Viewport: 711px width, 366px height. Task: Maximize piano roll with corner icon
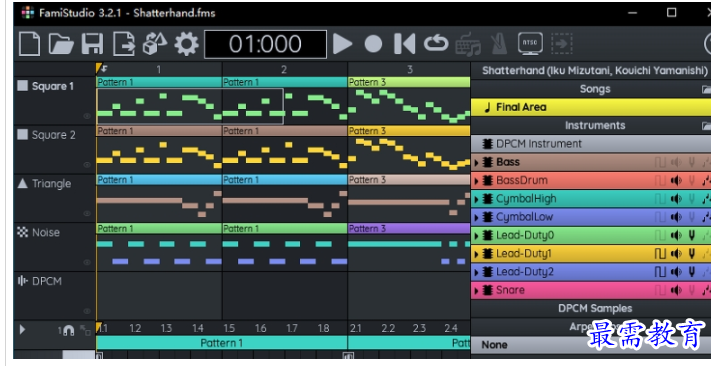click(x=85, y=330)
